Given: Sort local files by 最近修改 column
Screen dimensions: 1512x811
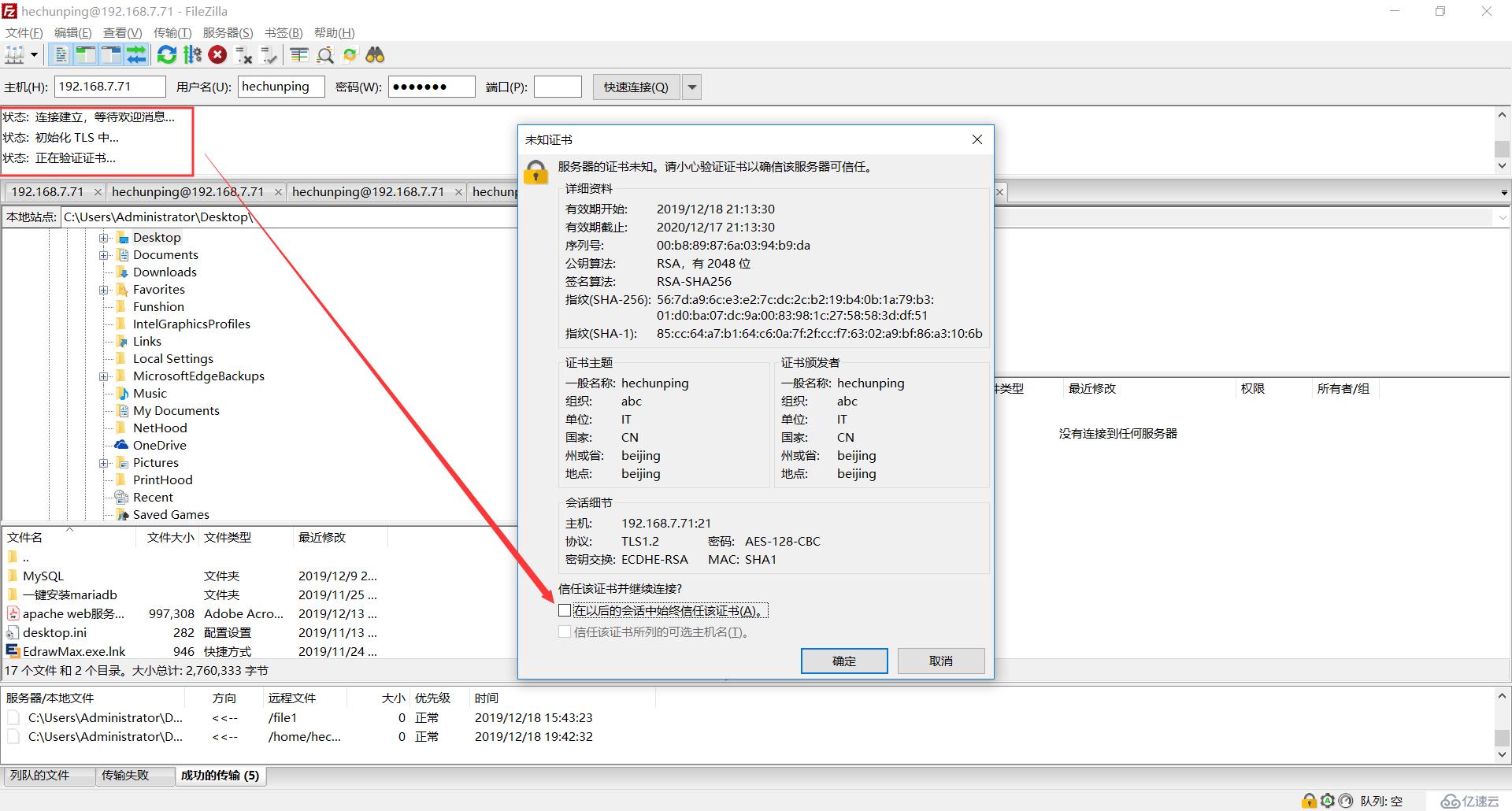Looking at the screenshot, I should point(340,538).
